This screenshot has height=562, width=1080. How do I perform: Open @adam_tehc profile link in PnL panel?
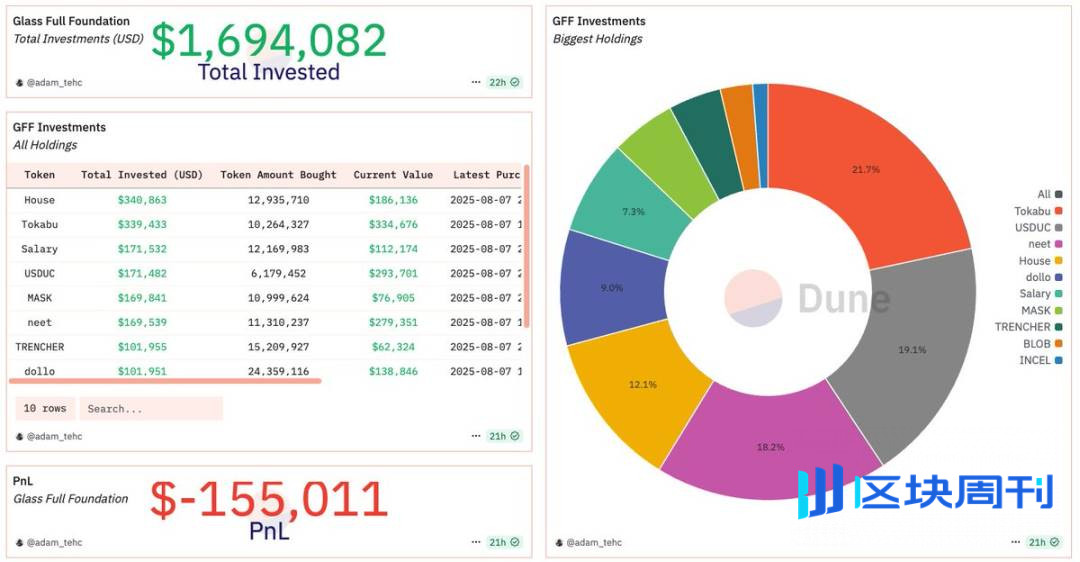(x=54, y=543)
